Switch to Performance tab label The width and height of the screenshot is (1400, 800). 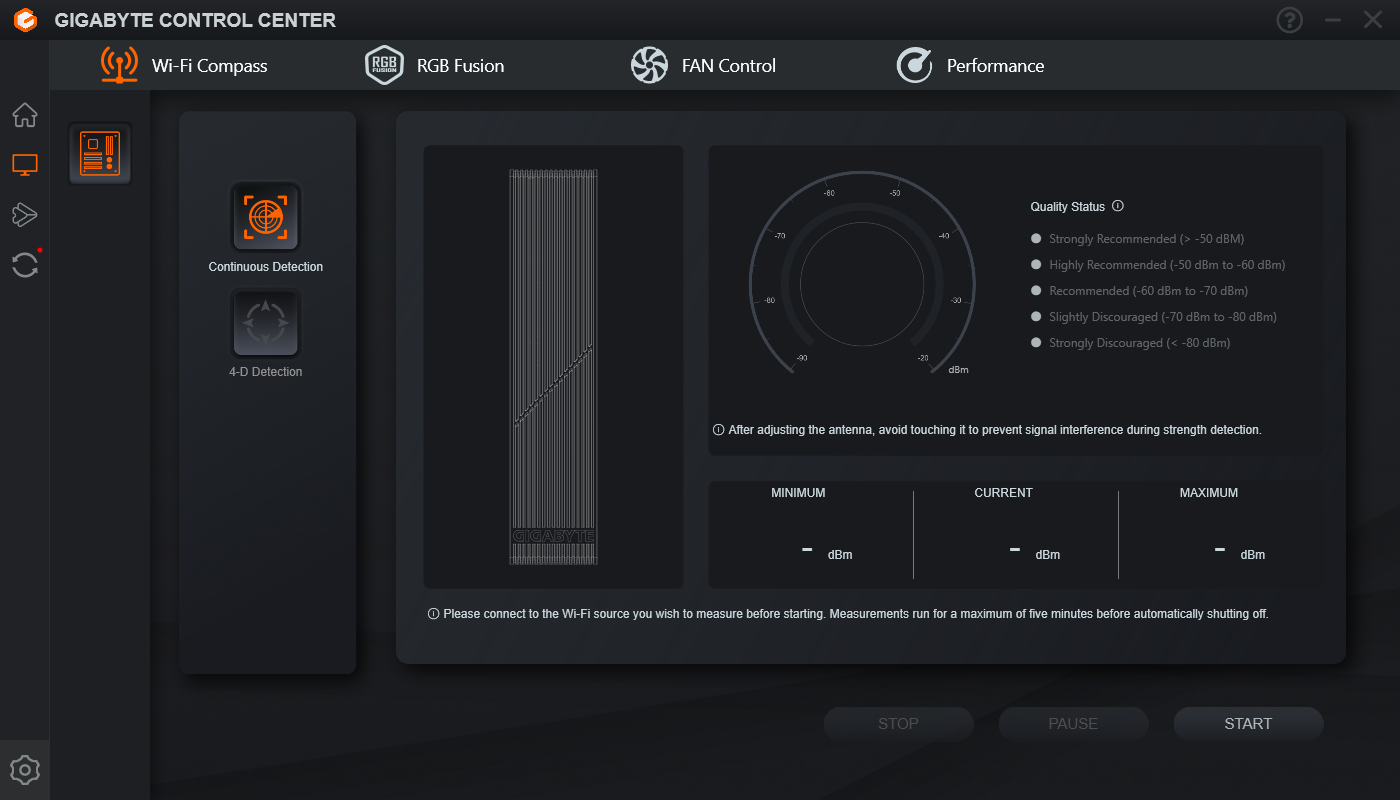pos(995,66)
